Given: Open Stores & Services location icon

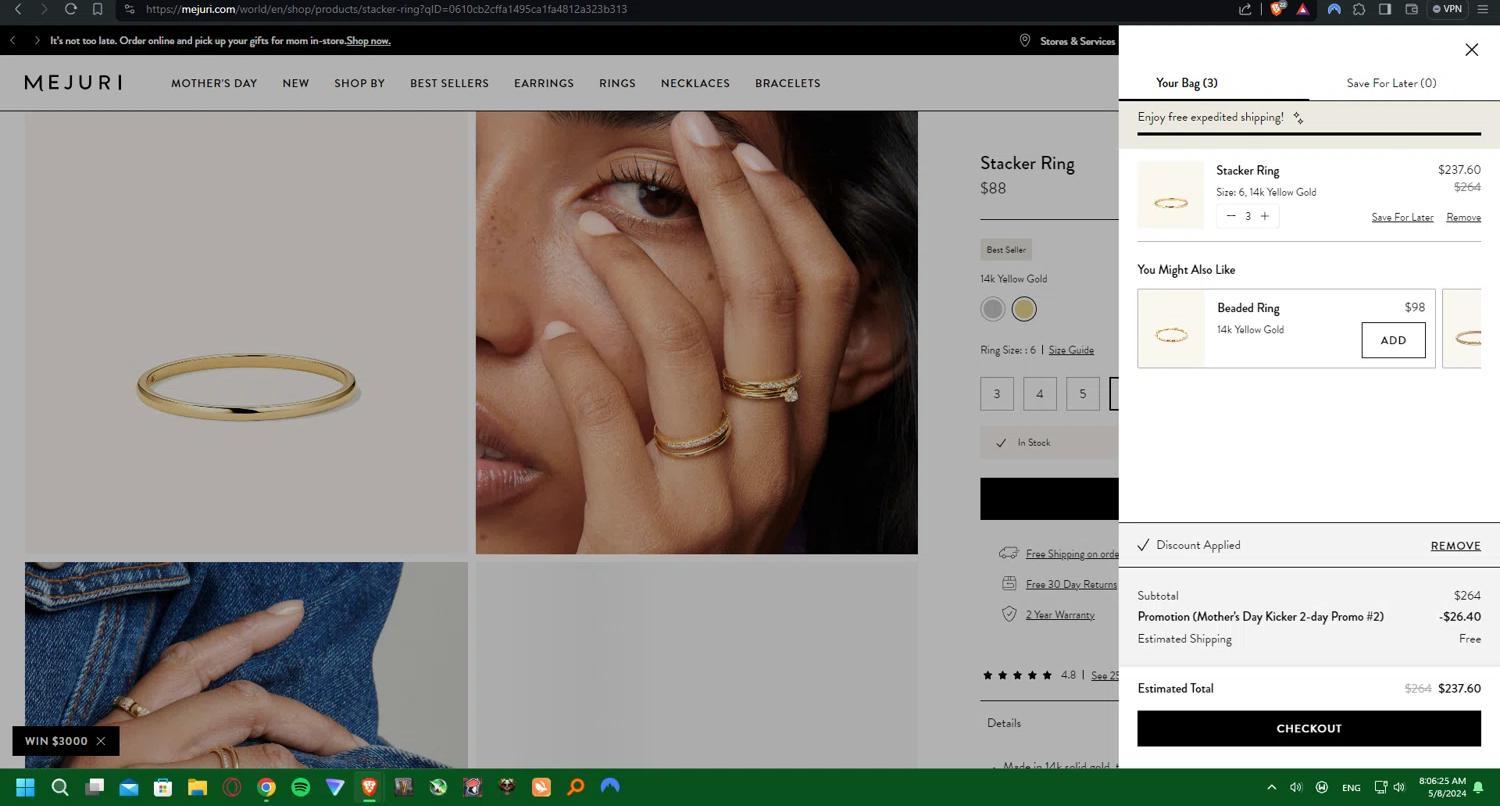Looking at the screenshot, I should [1025, 41].
